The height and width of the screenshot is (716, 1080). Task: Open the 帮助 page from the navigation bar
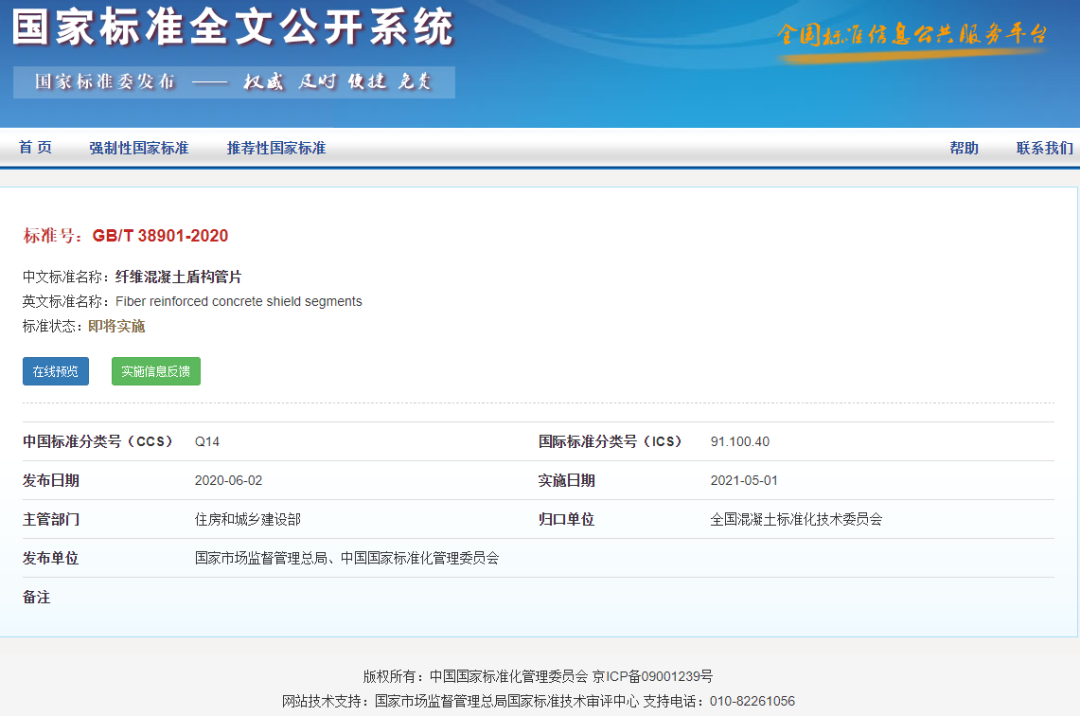(964, 148)
